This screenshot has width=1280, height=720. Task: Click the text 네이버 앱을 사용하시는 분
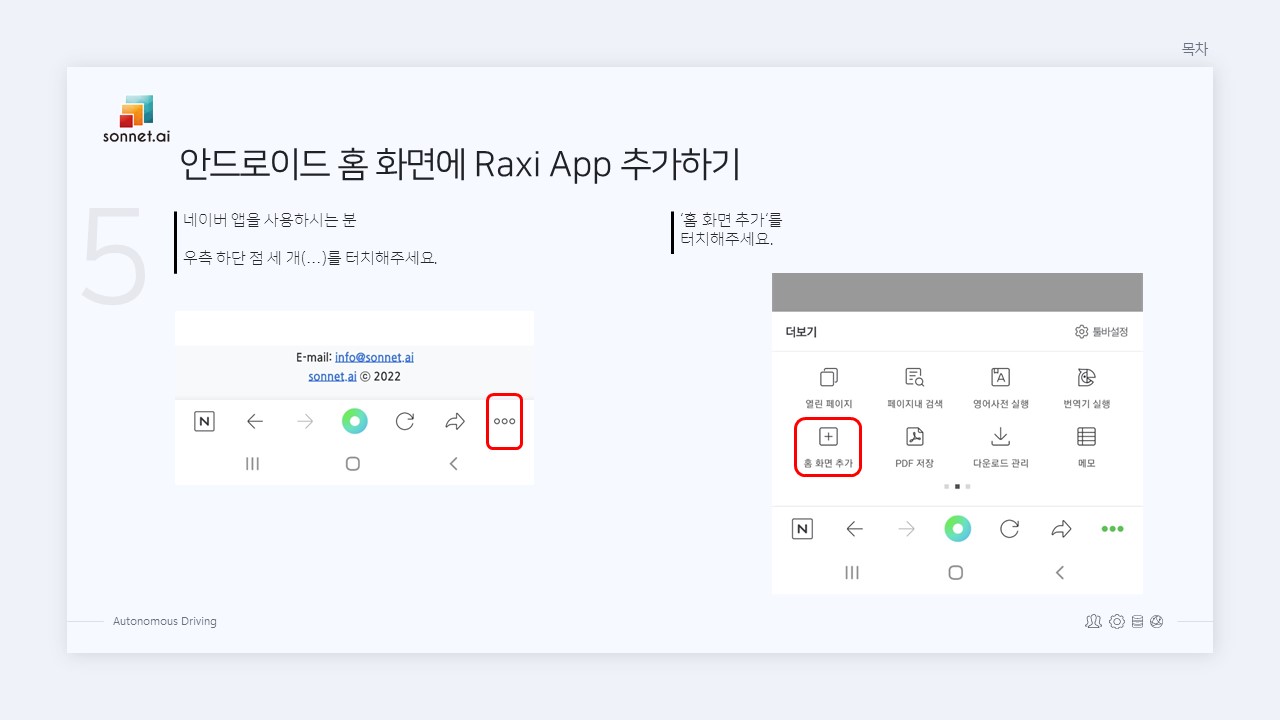[269, 221]
